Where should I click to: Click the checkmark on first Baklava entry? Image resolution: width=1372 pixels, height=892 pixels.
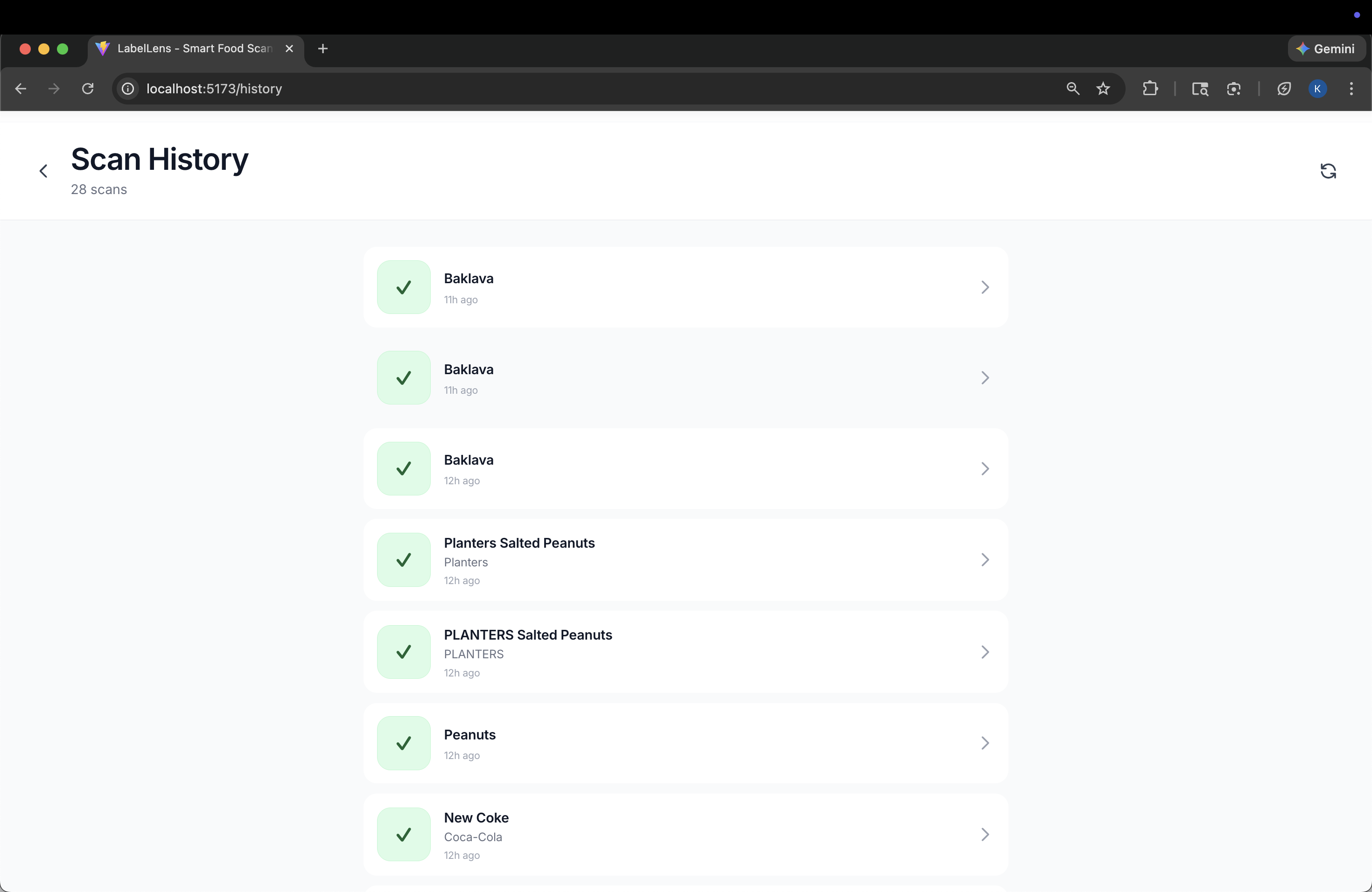(x=404, y=287)
